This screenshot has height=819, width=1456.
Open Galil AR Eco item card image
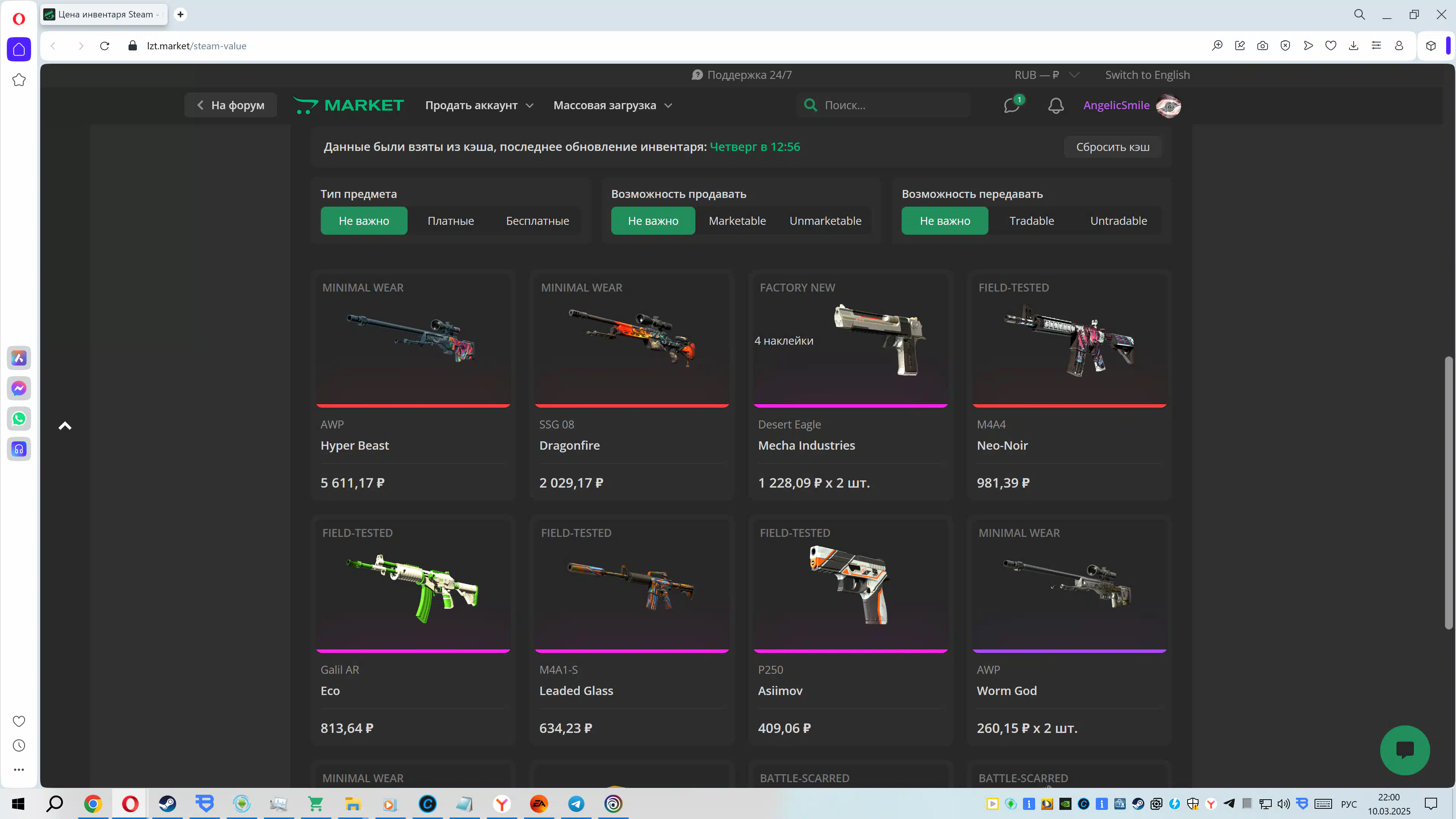pyautogui.click(x=413, y=585)
